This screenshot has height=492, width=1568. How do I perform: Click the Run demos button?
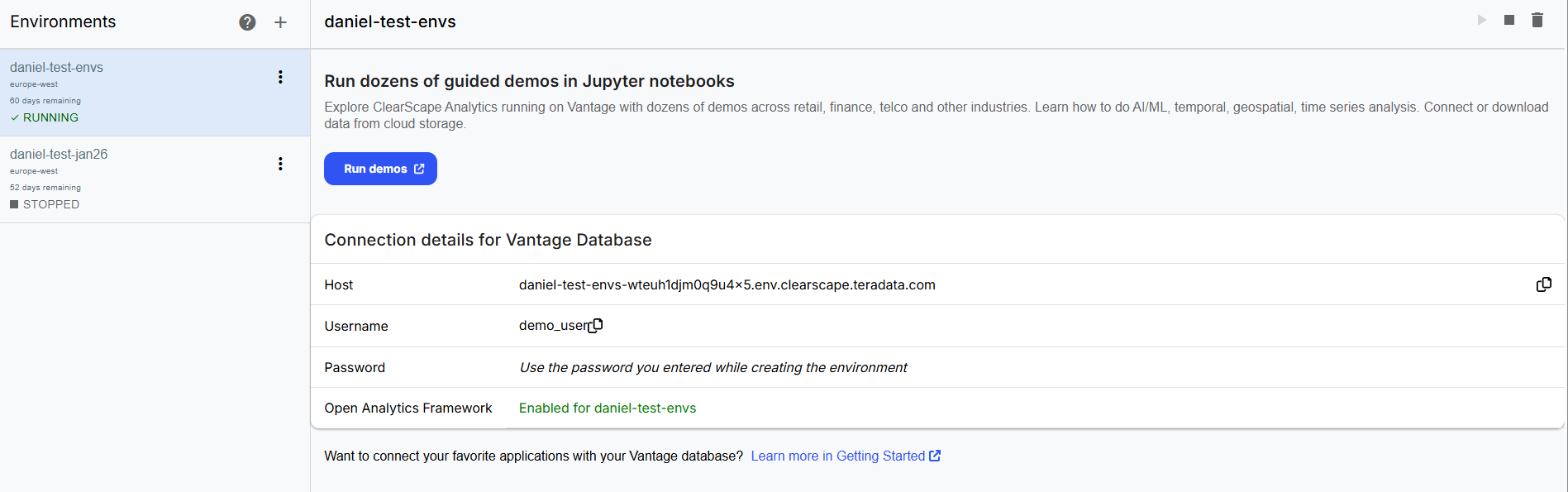pos(380,169)
